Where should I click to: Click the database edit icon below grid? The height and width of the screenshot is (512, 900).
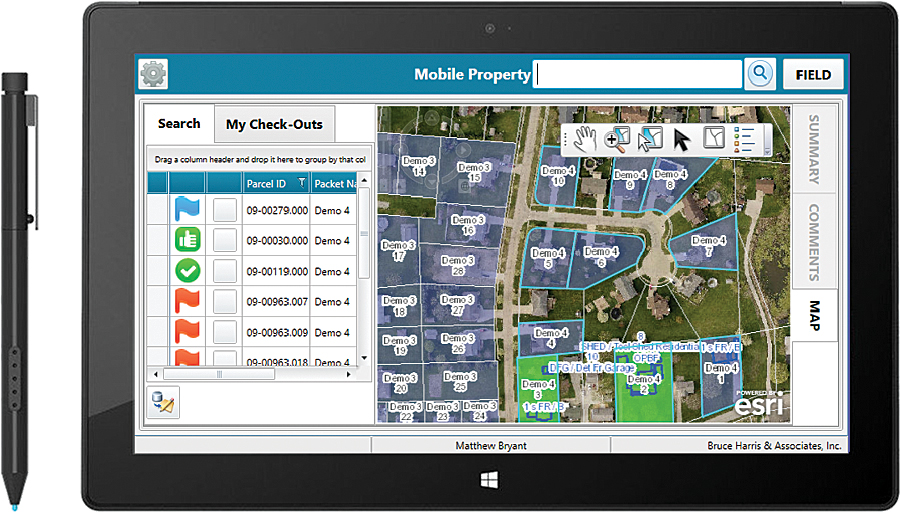163,402
